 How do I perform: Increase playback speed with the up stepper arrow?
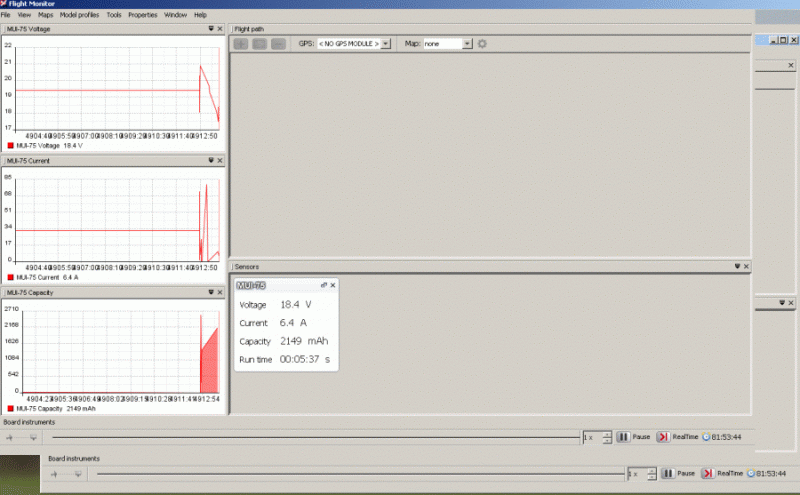tap(607, 434)
